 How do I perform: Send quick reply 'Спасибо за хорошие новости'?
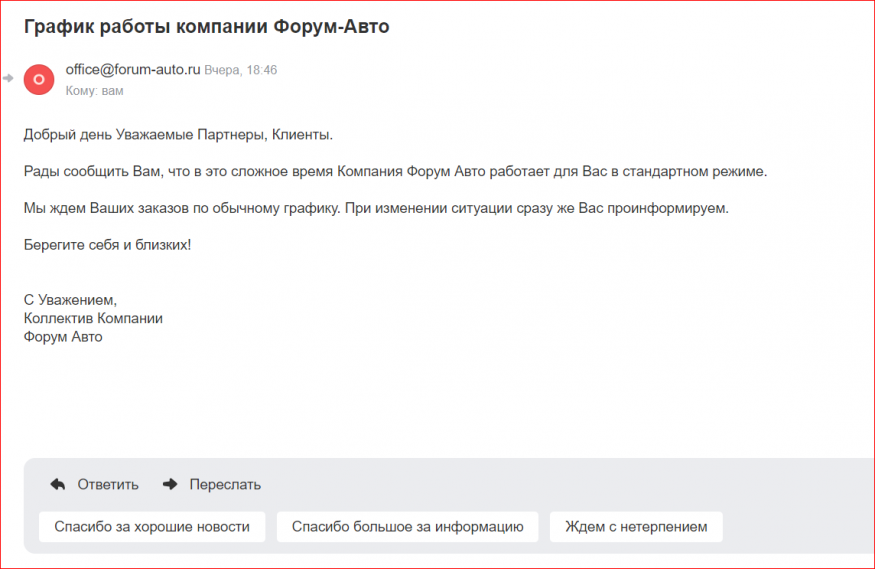tap(152, 527)
